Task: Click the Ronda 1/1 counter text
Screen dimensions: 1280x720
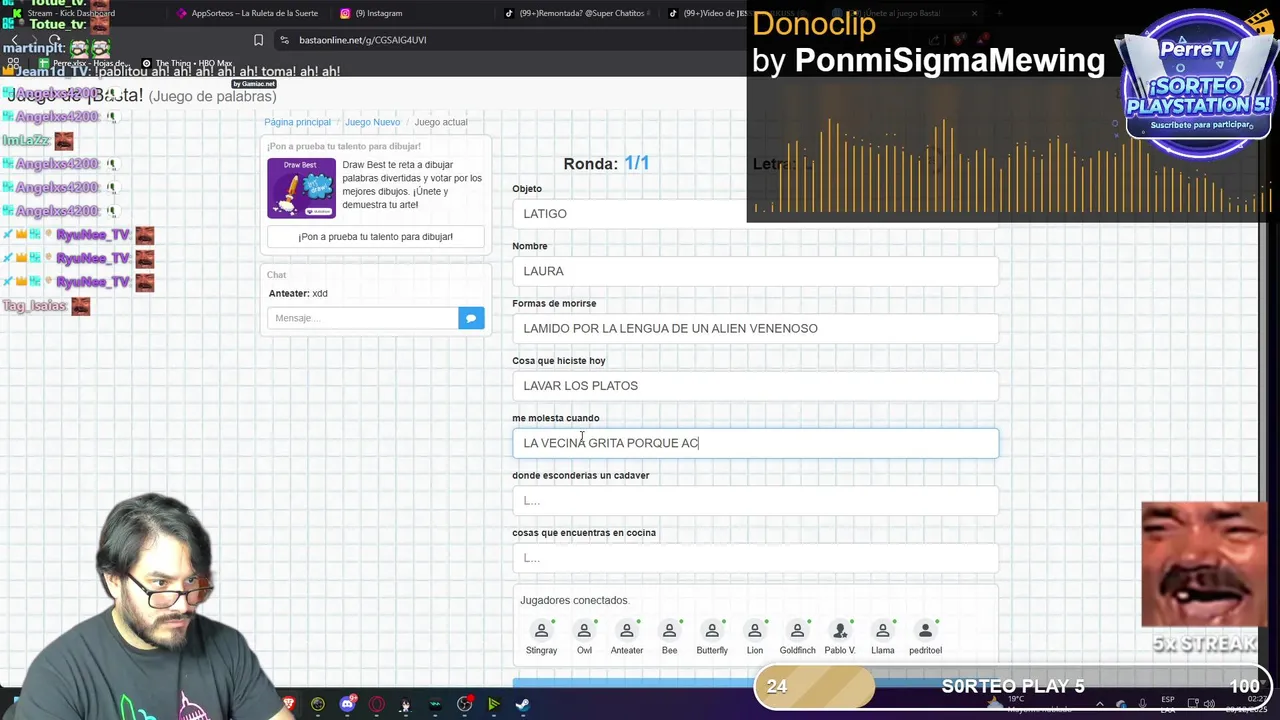Action: pyautogui.click(x=606, y=163)
